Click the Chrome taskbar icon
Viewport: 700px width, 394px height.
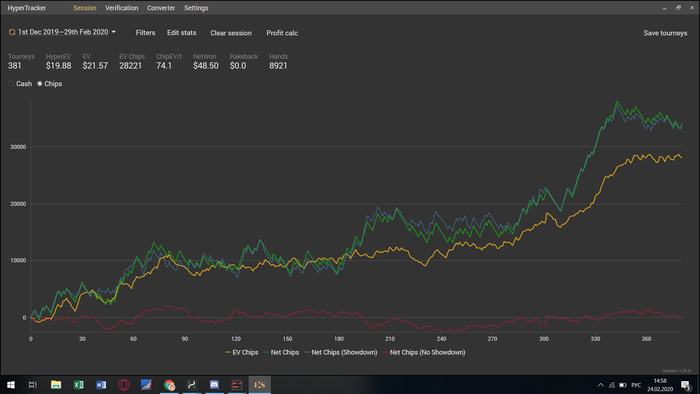[169, 385]
